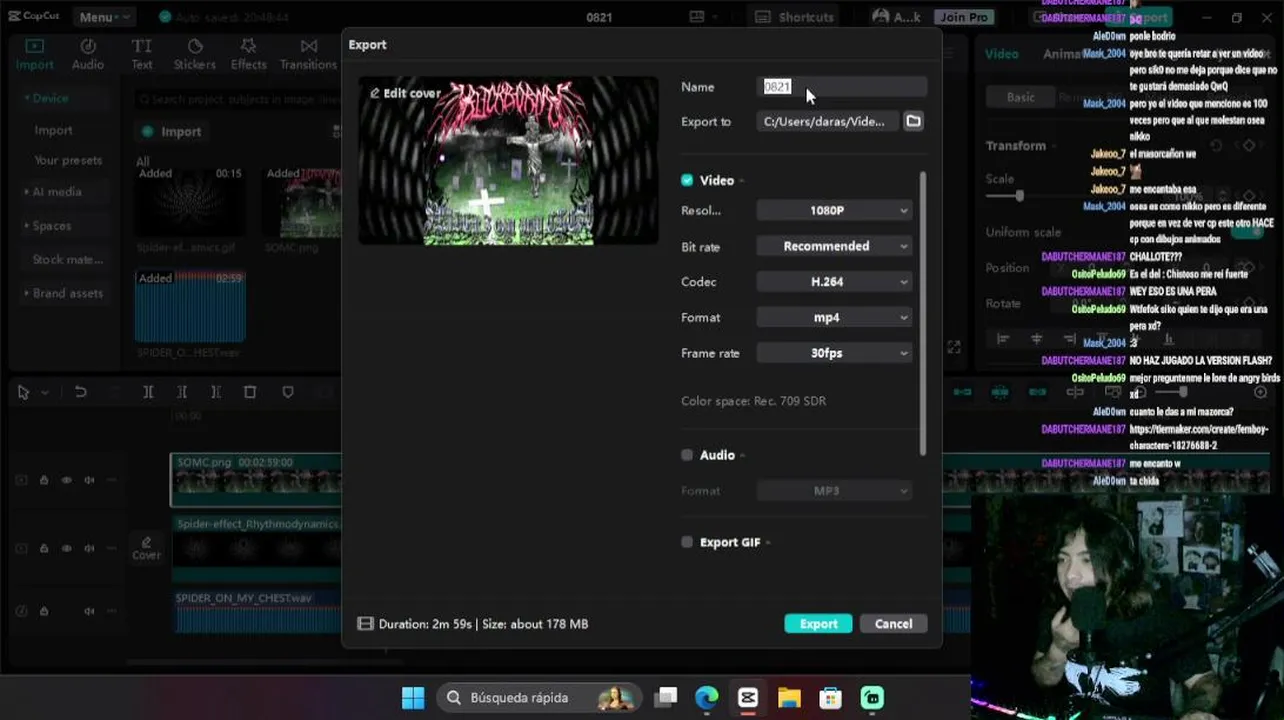The width and height of the screenshot is (1284, 720).
Task: Lock the SOMC.png track
Action: click(44, 480)
